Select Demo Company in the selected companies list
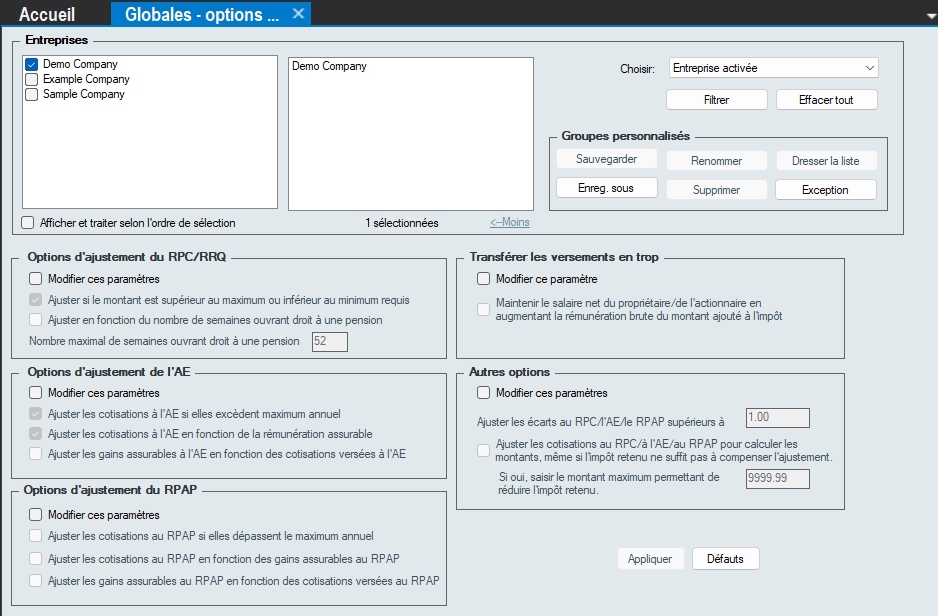 pyautogui.click(x=330, y=67)
